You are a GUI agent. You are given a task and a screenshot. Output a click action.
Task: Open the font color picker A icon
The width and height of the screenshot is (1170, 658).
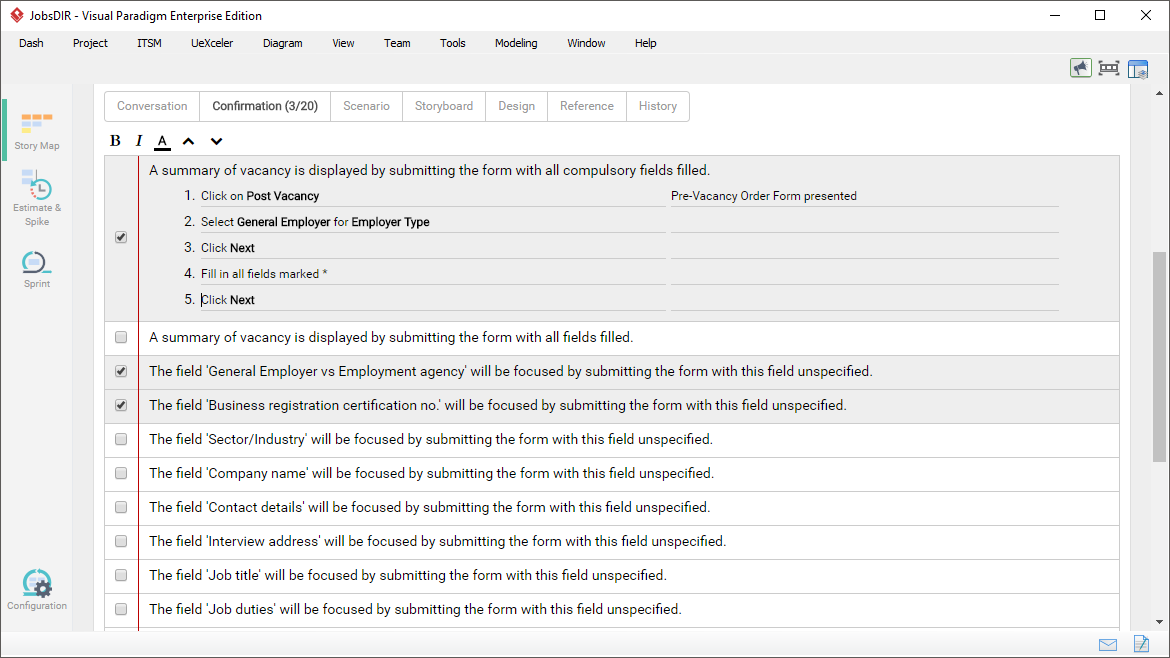coord(162,140)
